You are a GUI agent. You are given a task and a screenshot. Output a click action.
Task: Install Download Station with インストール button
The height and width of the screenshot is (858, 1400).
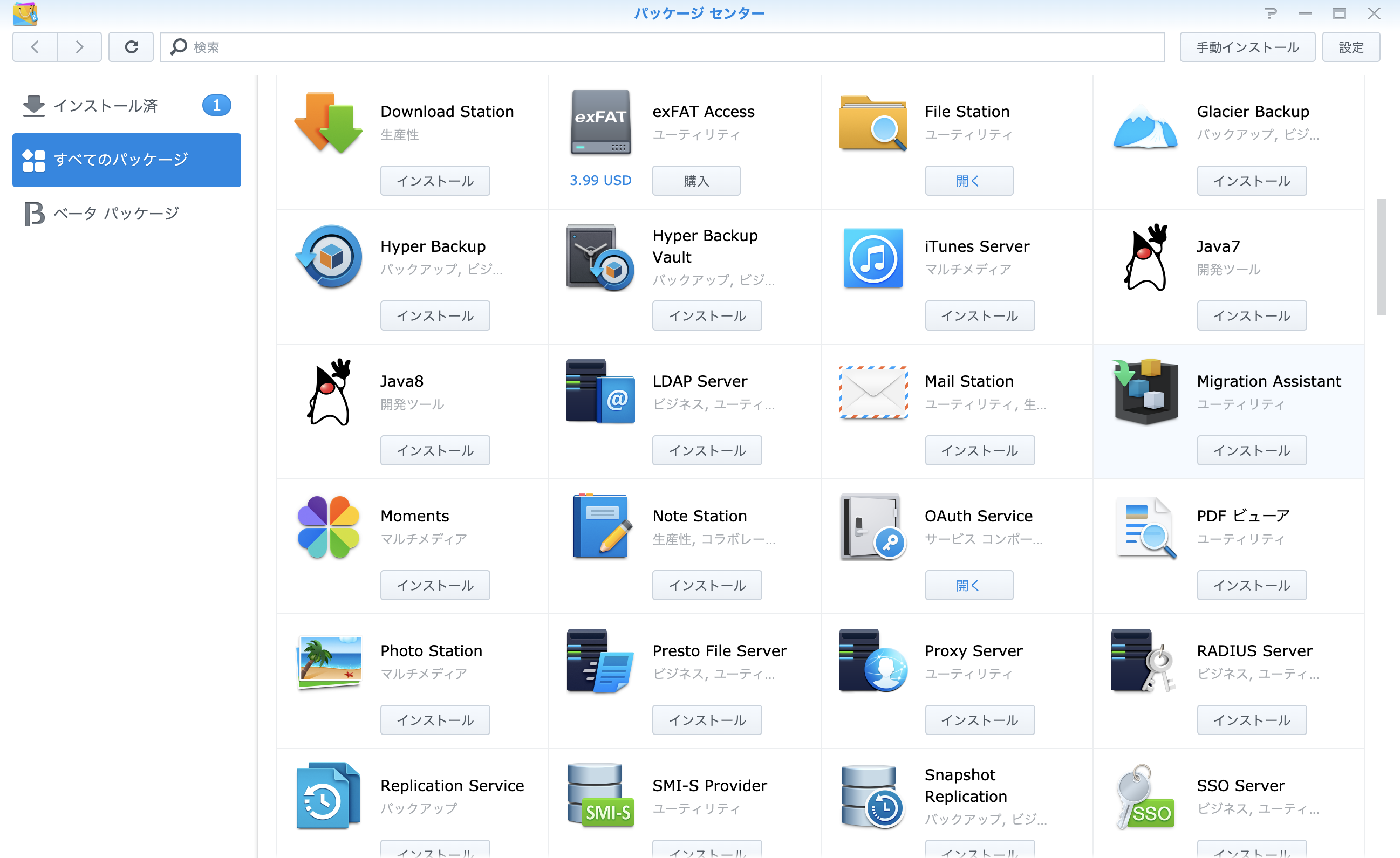click(435, 181)
